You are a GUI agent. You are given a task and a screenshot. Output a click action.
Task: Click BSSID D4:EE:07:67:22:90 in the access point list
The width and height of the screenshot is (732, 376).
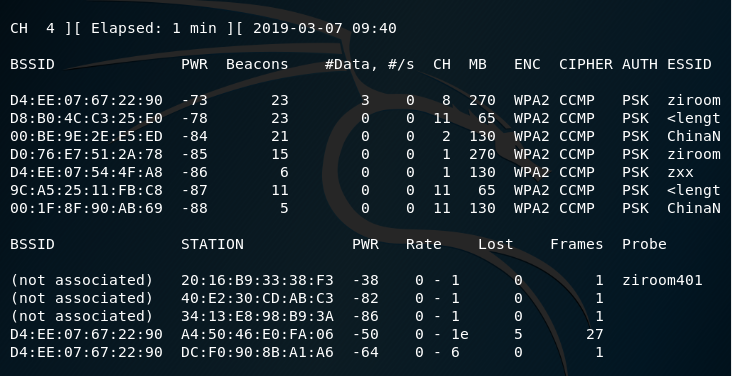[86, 100]
